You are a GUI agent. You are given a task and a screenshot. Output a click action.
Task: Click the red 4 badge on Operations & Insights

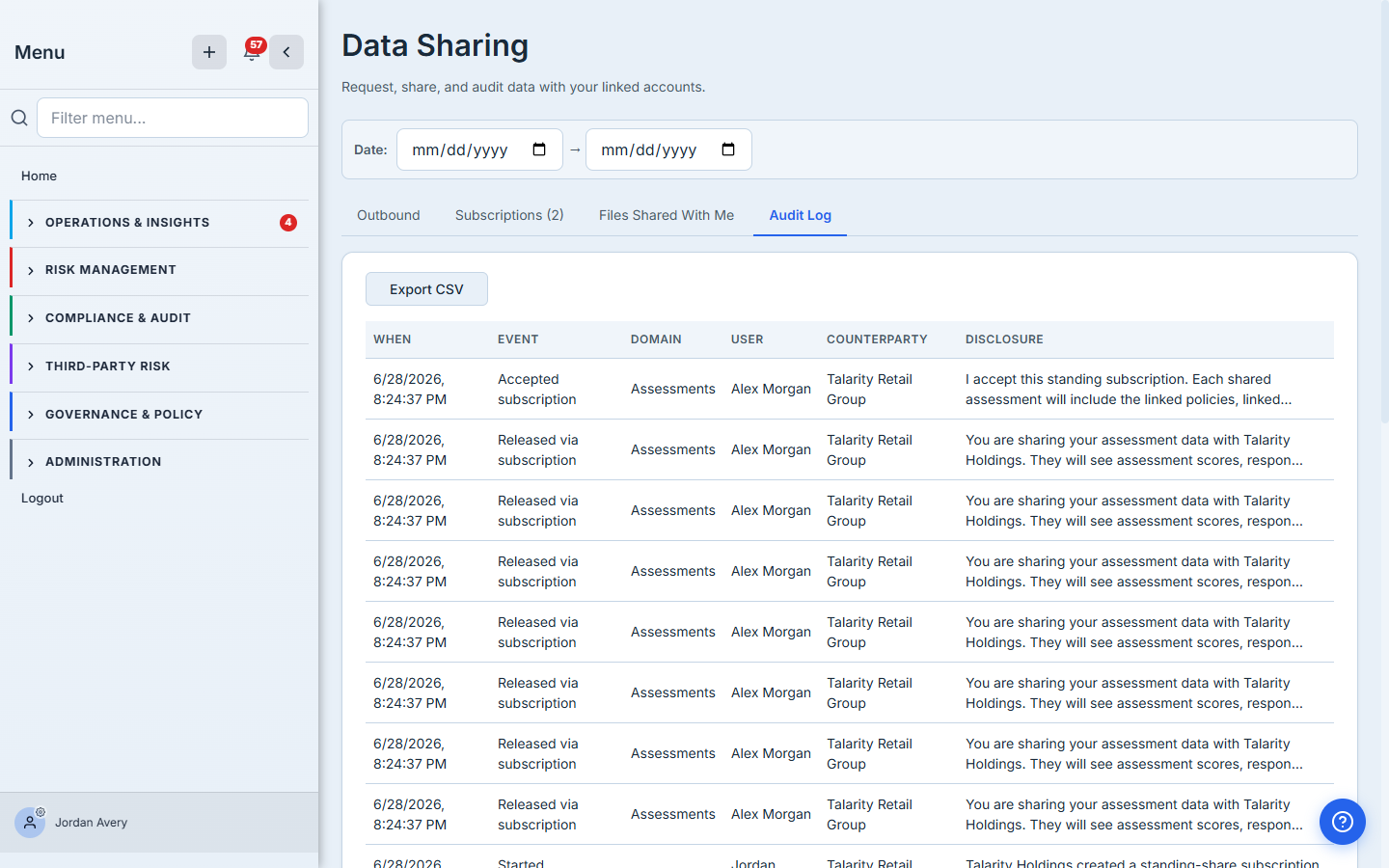coord(288,223)
